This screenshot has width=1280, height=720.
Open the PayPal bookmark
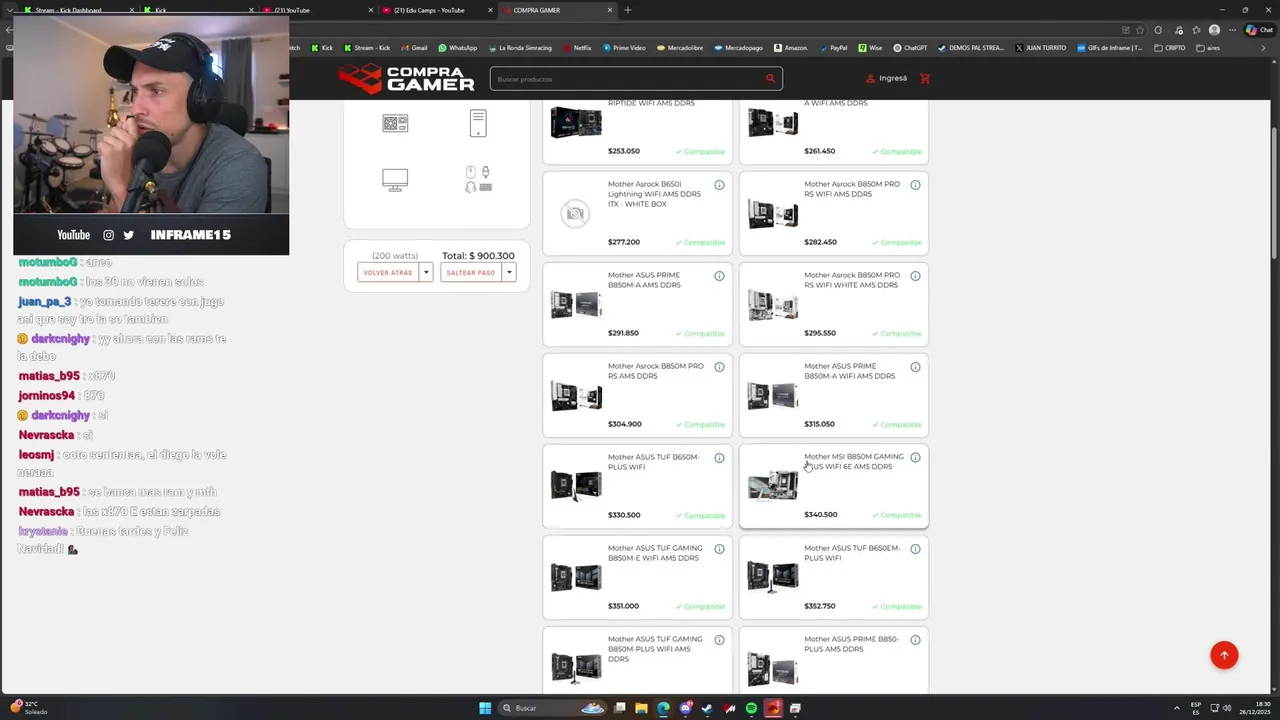pos(833,48)
